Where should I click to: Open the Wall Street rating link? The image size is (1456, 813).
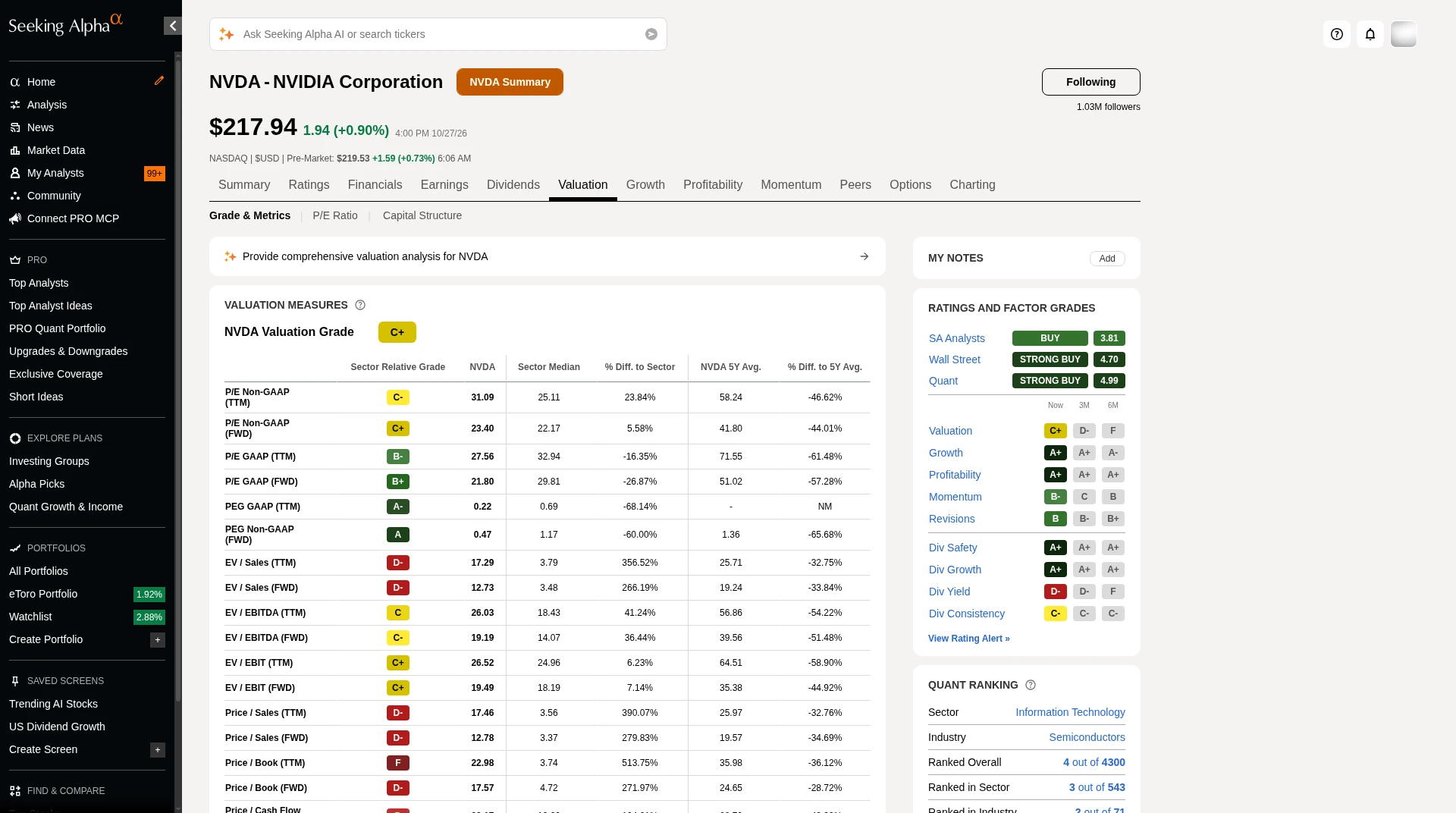[955, 359]
